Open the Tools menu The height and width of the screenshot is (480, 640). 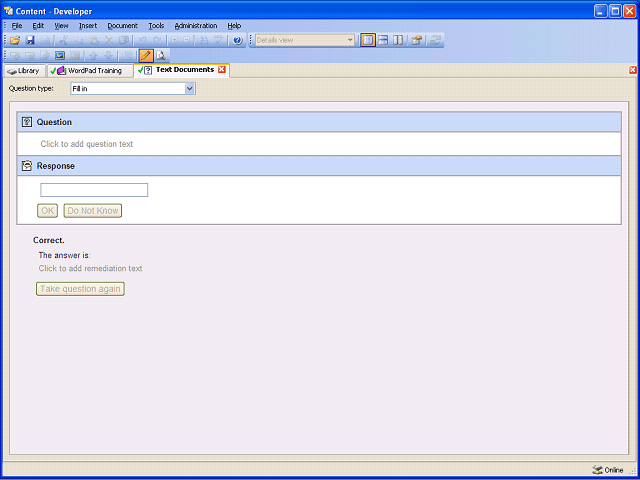coord(156,26)
